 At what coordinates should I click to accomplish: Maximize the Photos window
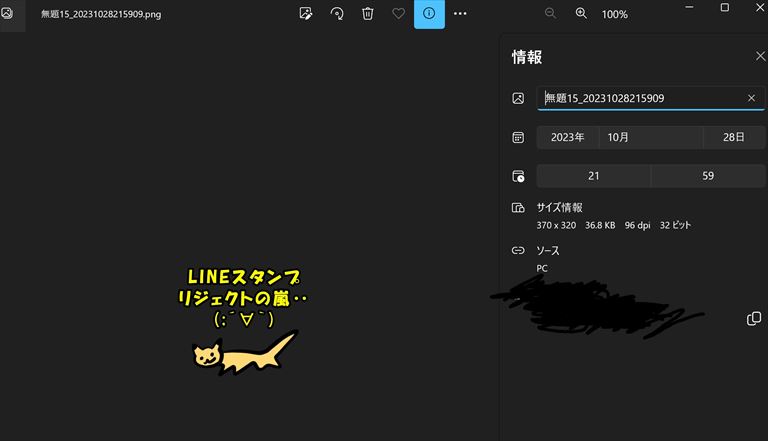click(724, 7)
